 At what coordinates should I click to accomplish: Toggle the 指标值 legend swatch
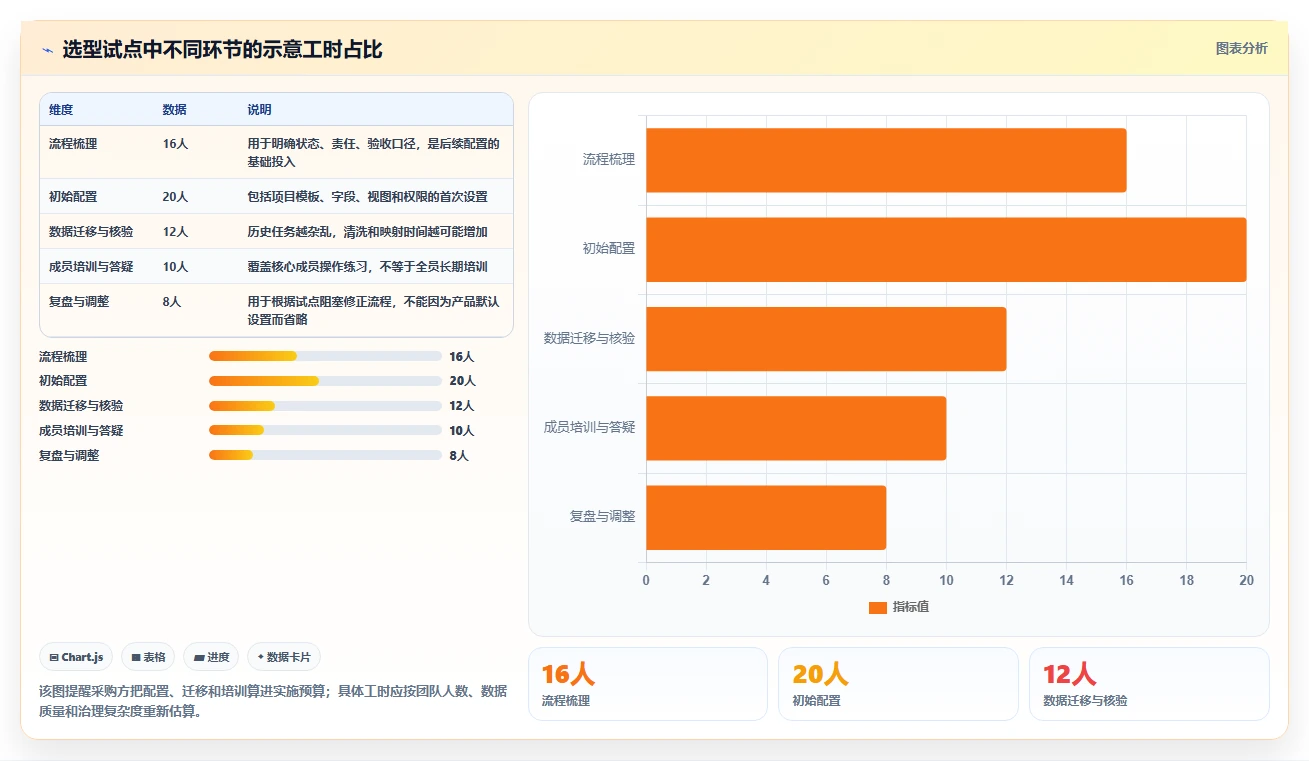pos(878,607)
